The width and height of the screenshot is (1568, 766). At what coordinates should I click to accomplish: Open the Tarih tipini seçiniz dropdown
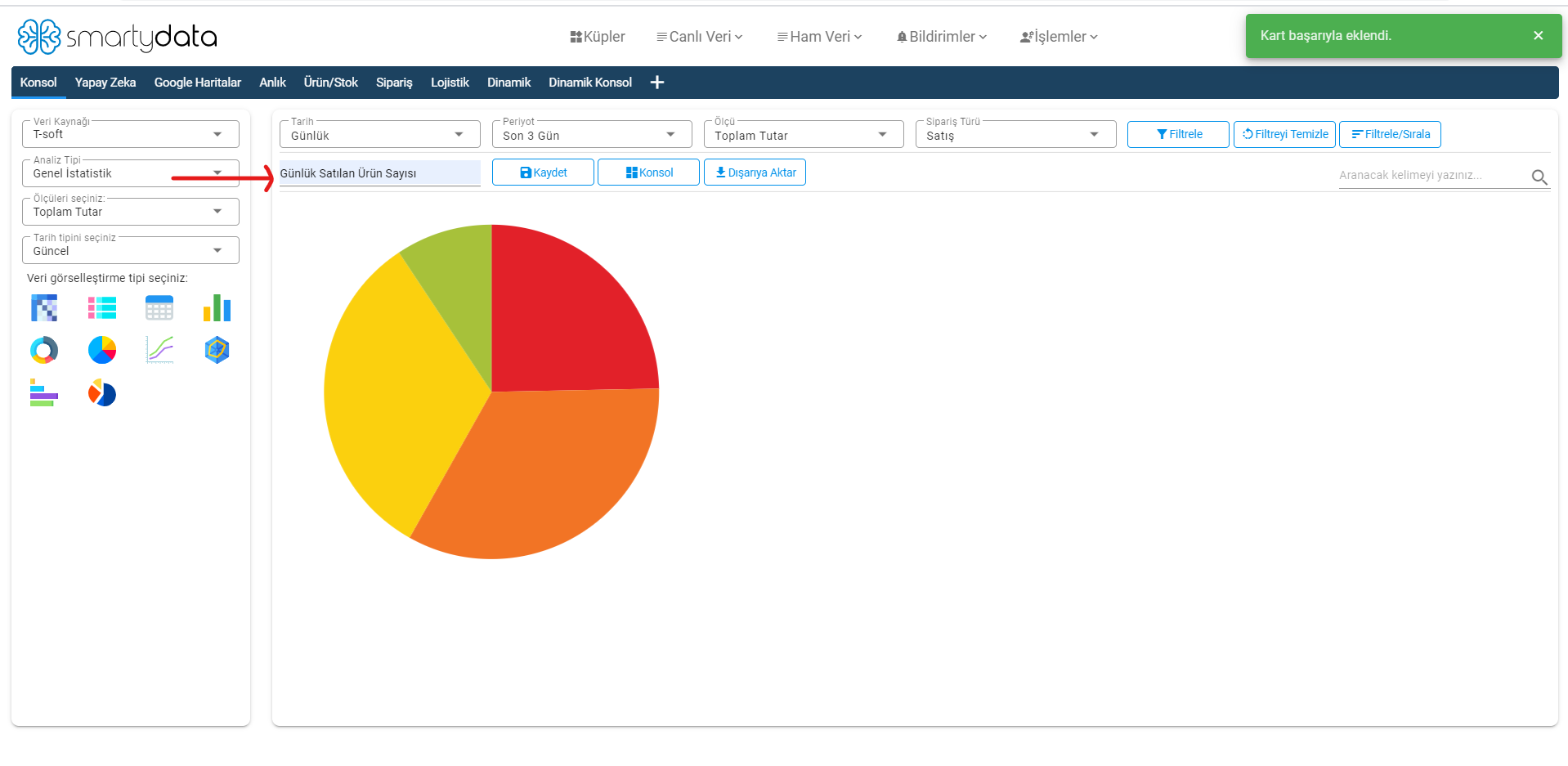[131, 250]
